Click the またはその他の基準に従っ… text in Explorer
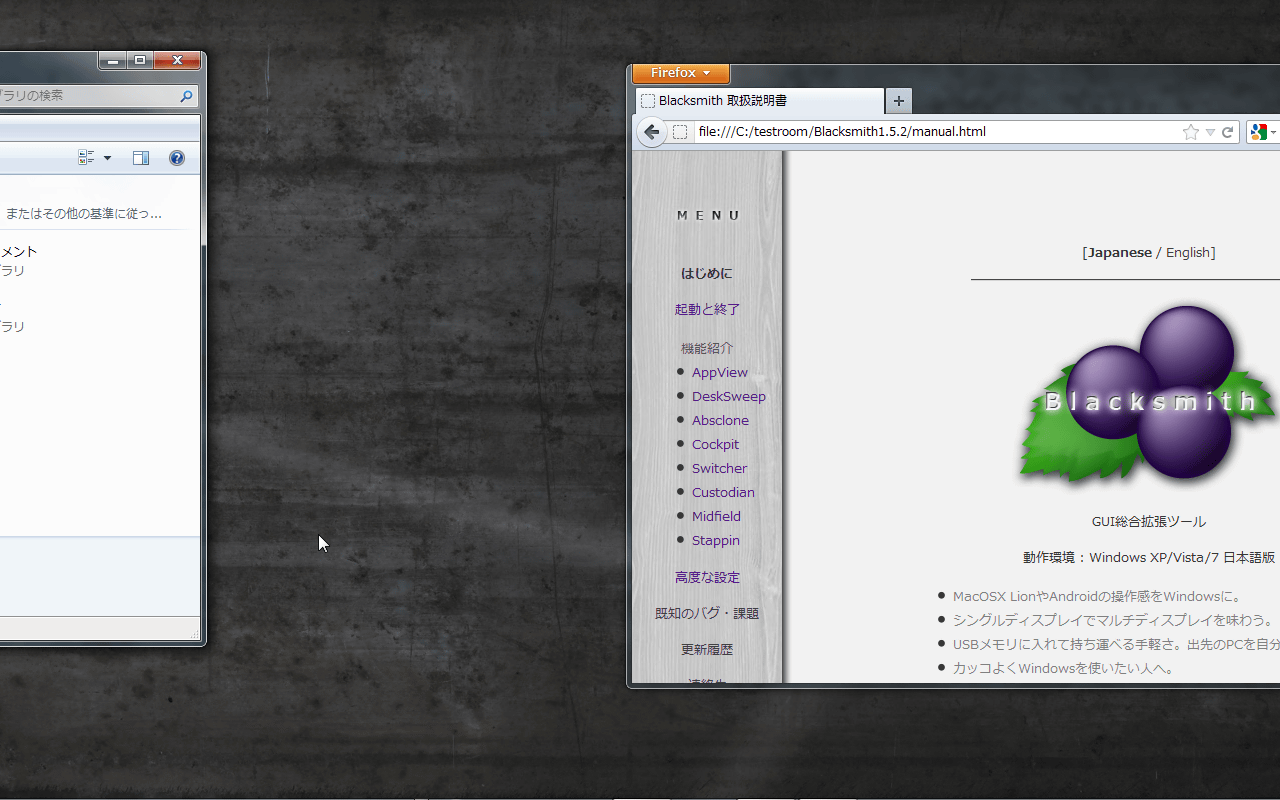Viewport: 1280px width, 800px height. (x=83, y=213)
